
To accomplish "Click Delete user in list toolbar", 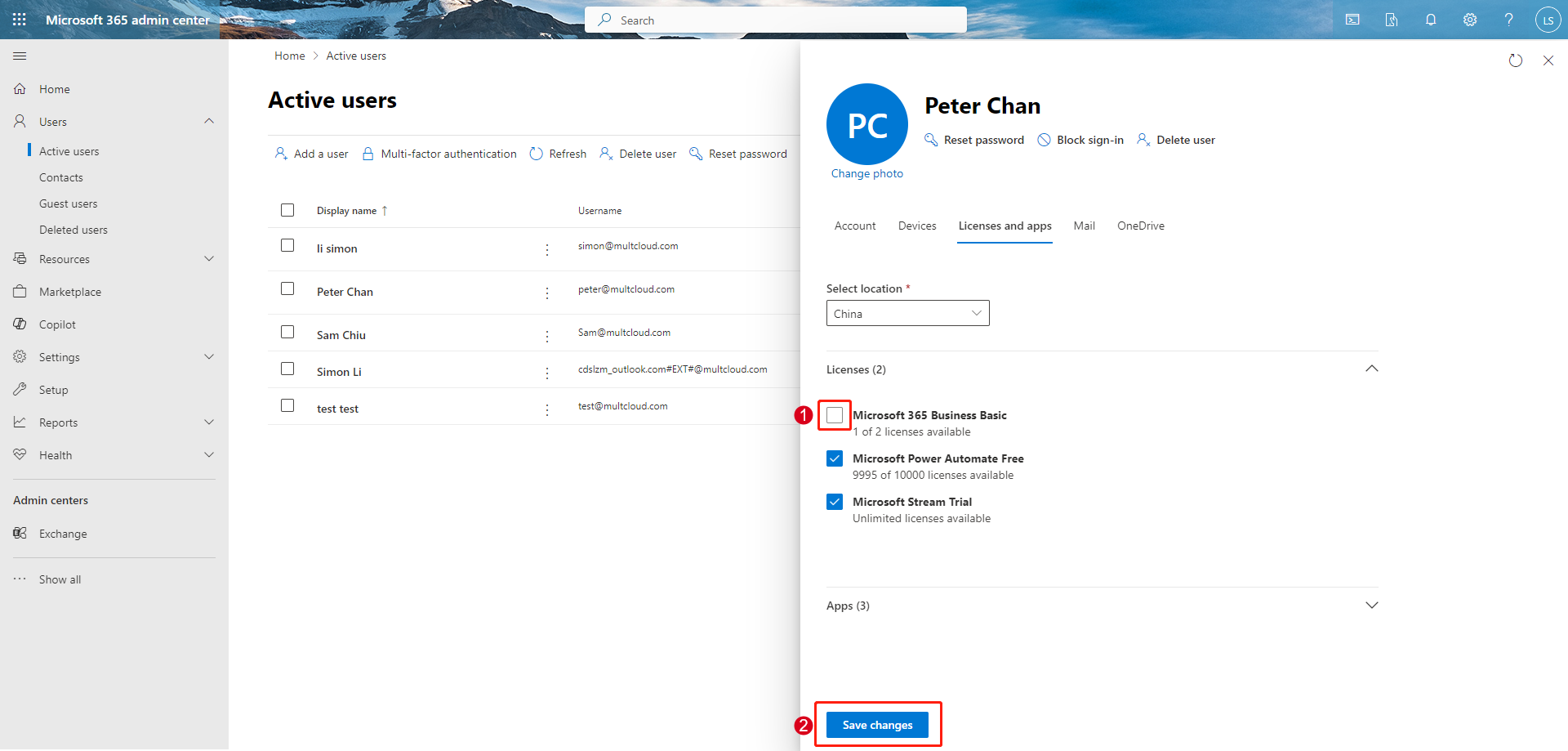I will point(638,154).
